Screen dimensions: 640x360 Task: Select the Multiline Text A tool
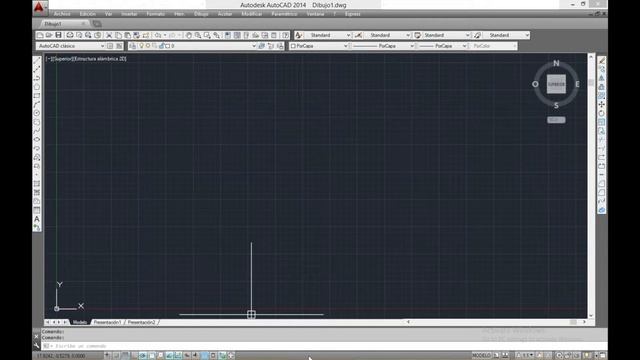click(37, 219)
